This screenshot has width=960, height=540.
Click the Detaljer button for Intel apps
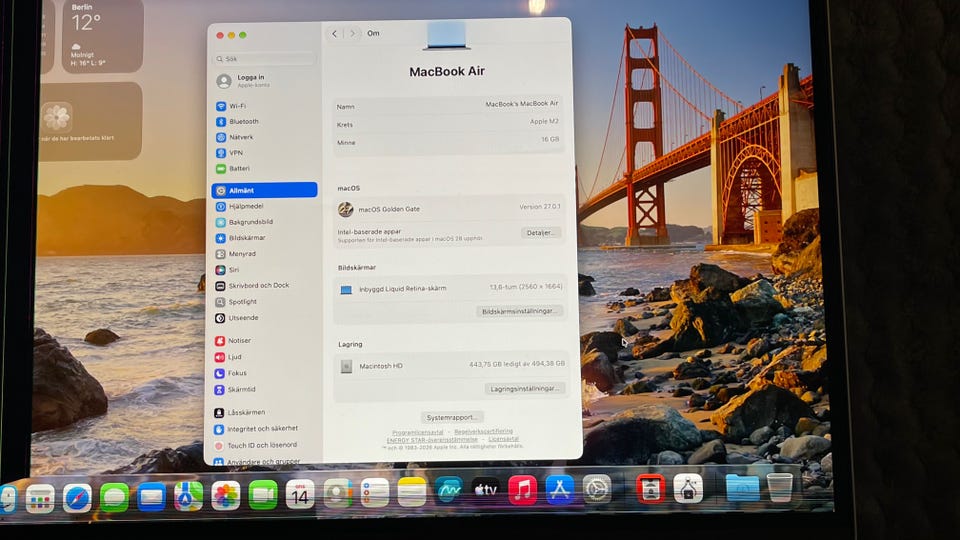click(541, 233)
